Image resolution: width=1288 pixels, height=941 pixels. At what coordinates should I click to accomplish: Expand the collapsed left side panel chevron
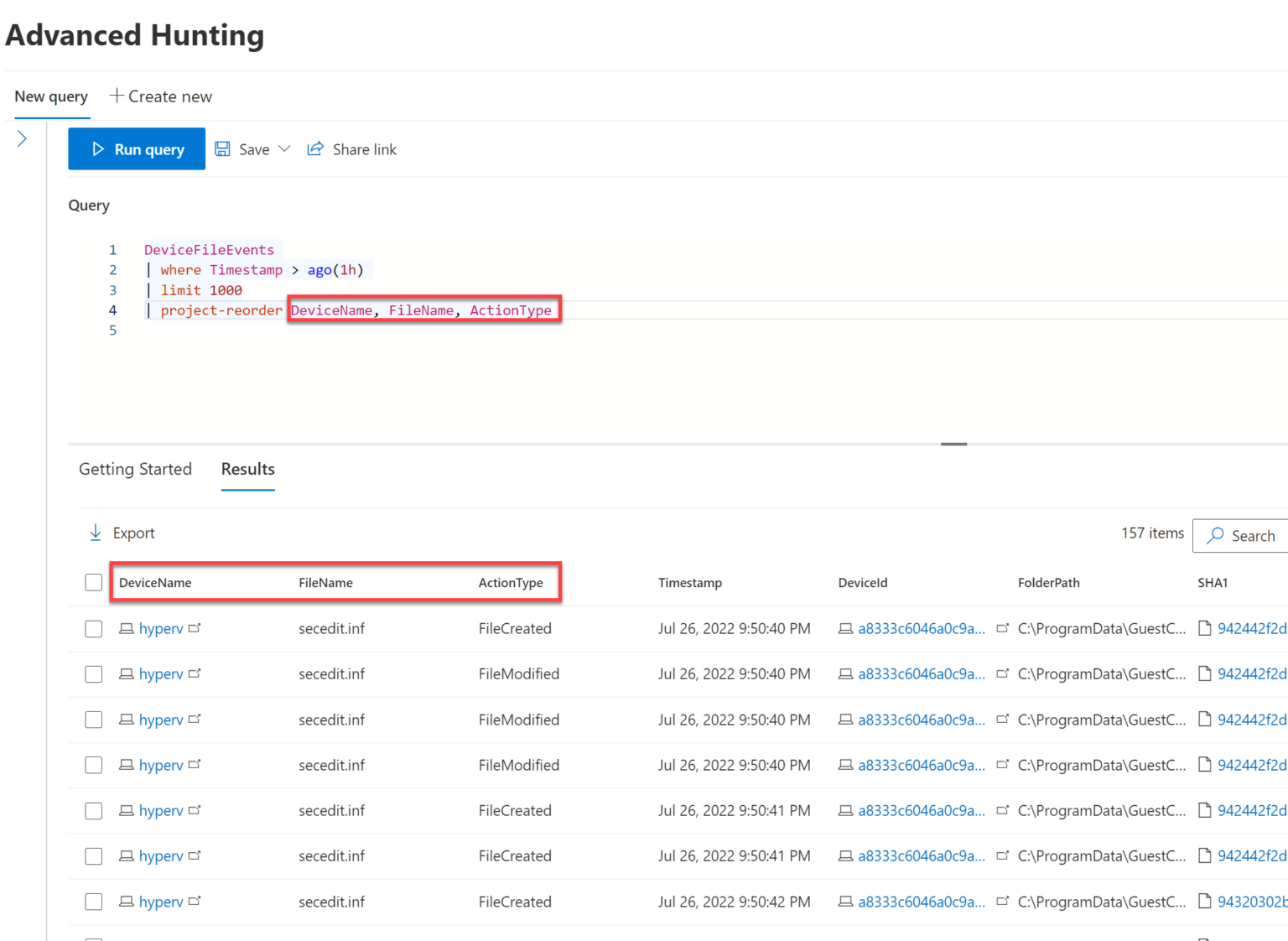coord(23,138)
